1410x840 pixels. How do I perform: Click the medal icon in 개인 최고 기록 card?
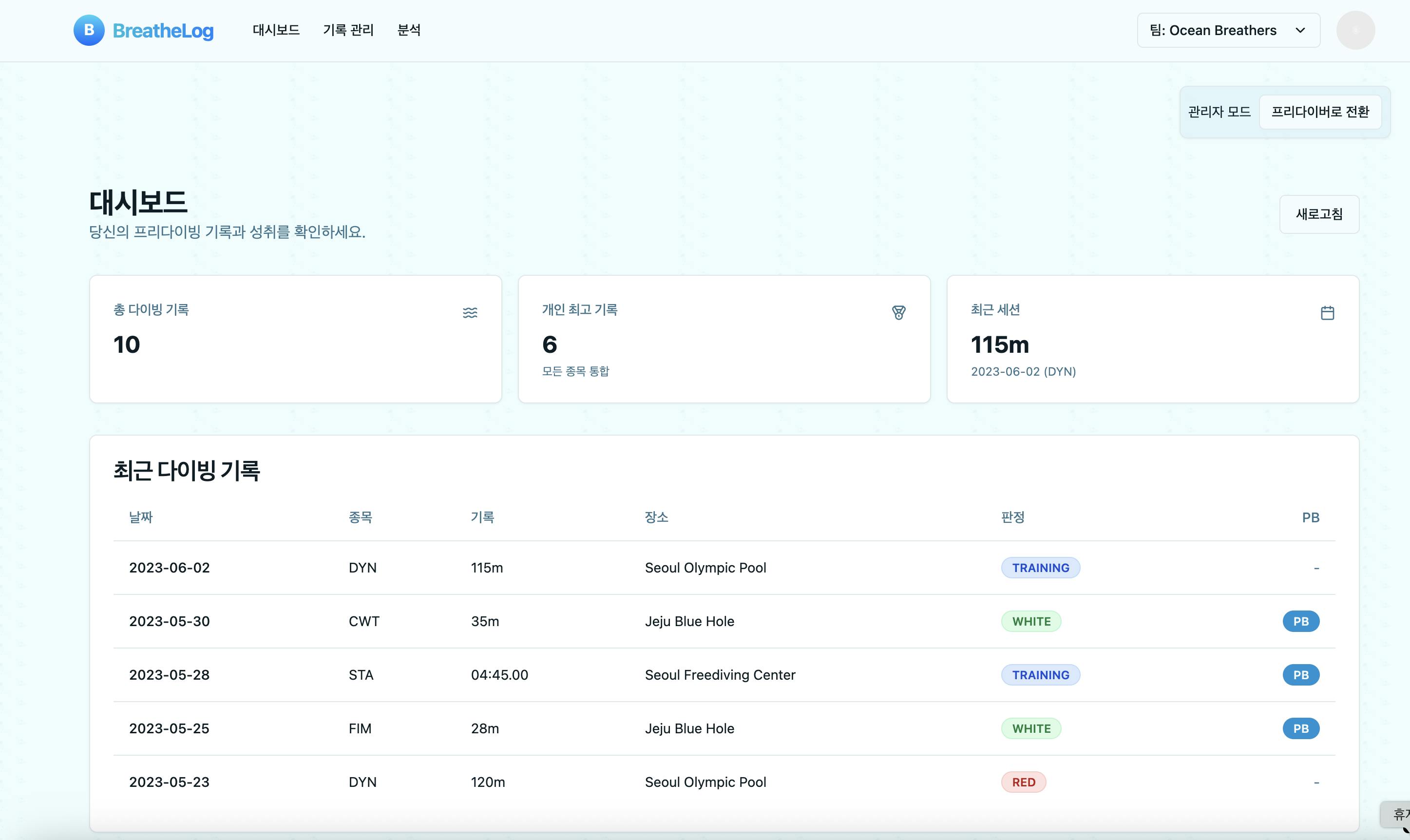pos(898,312)
